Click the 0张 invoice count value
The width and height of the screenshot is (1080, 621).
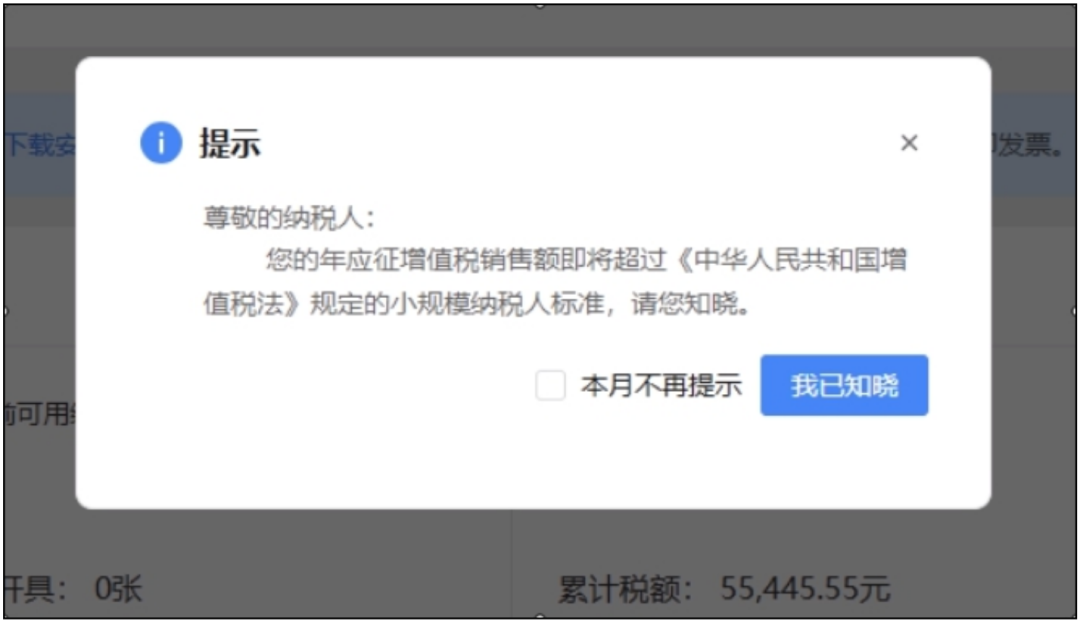[118, 589]
